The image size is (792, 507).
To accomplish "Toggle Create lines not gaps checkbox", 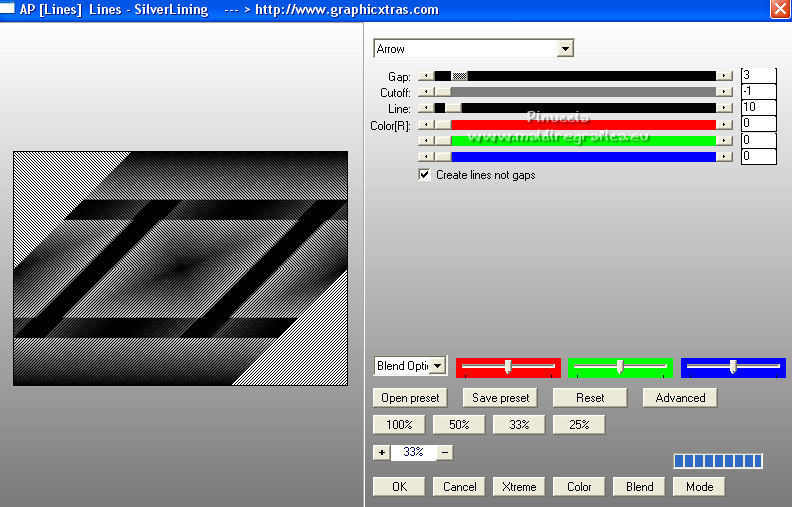I will pyautogui.click(x=424, y=175).
